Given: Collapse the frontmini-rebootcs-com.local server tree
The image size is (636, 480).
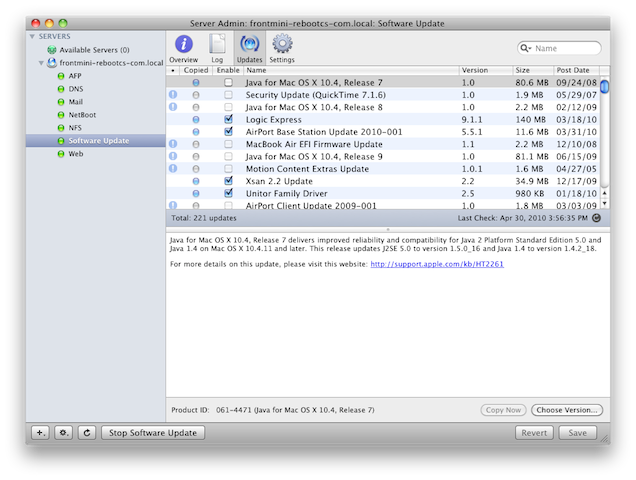Looking at the screenshot, I should pyautogui.click(x=41, y=63).
